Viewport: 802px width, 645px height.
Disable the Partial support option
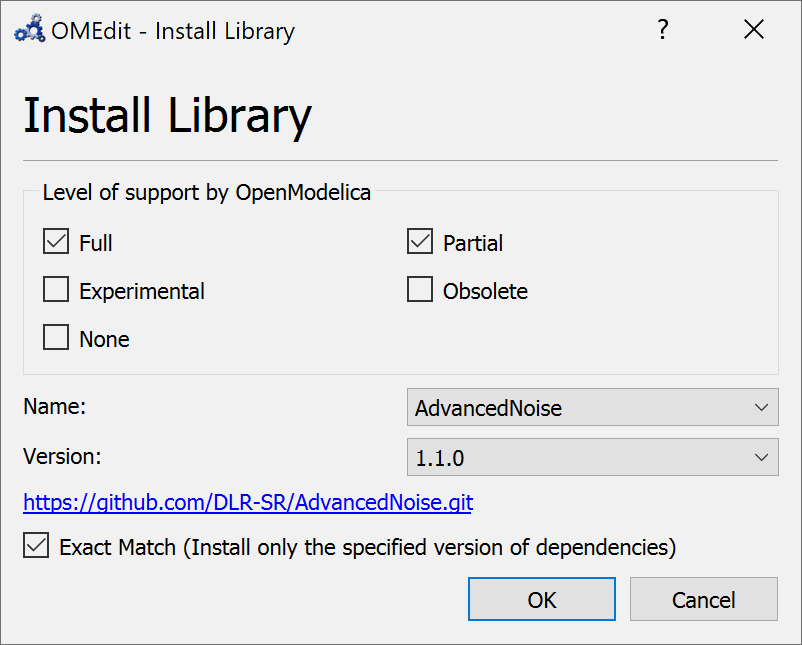(420, 241)
